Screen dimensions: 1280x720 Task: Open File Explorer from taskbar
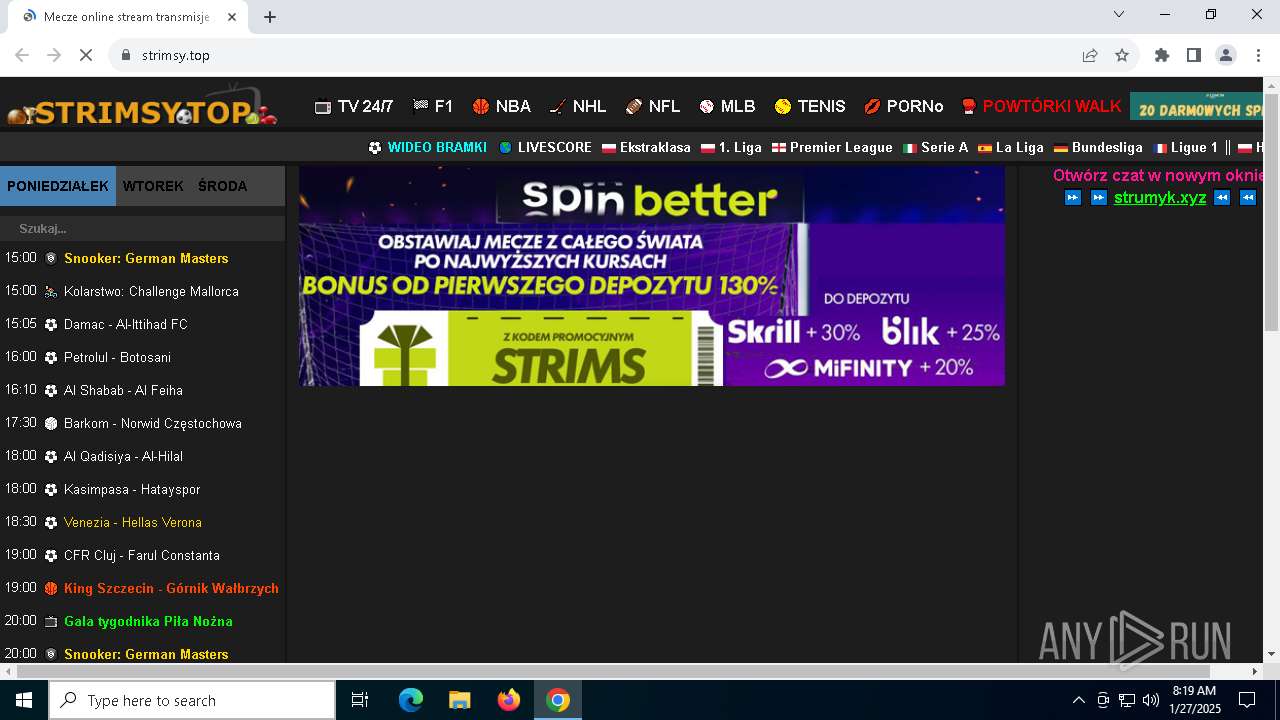click(x=459, y=700)
